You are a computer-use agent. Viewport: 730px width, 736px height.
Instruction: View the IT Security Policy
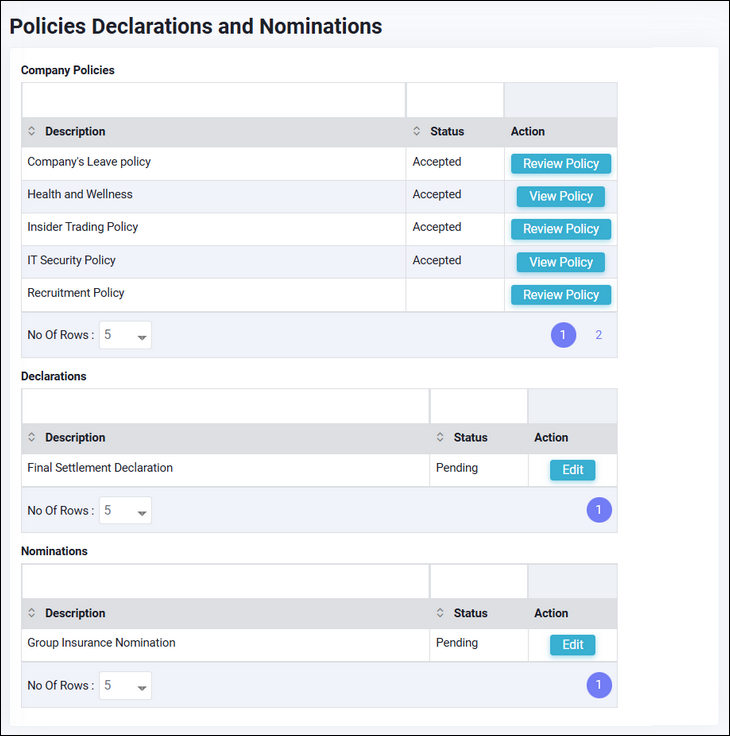(x=560, y=262)
